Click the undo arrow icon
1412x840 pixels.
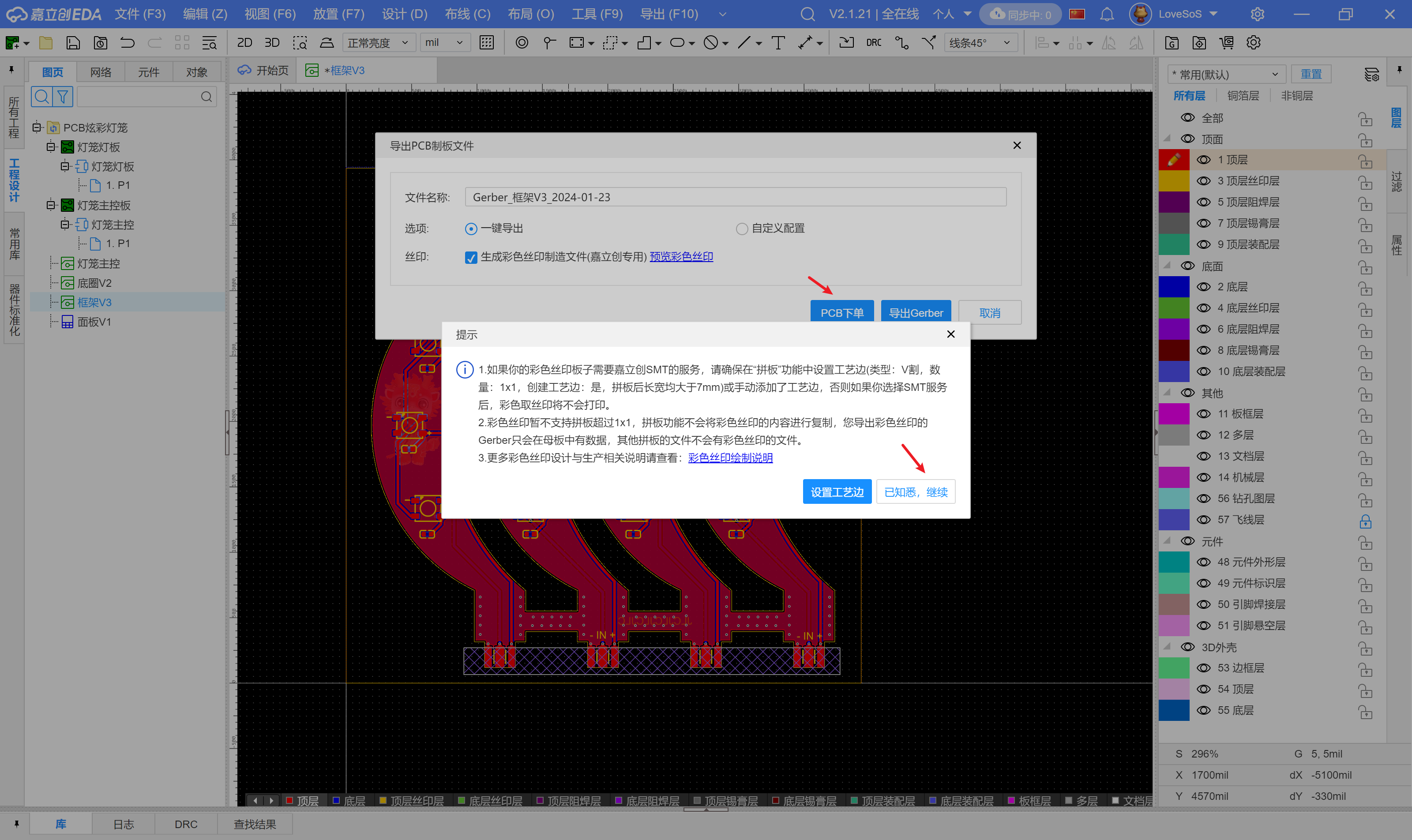(x=128, y=42)
